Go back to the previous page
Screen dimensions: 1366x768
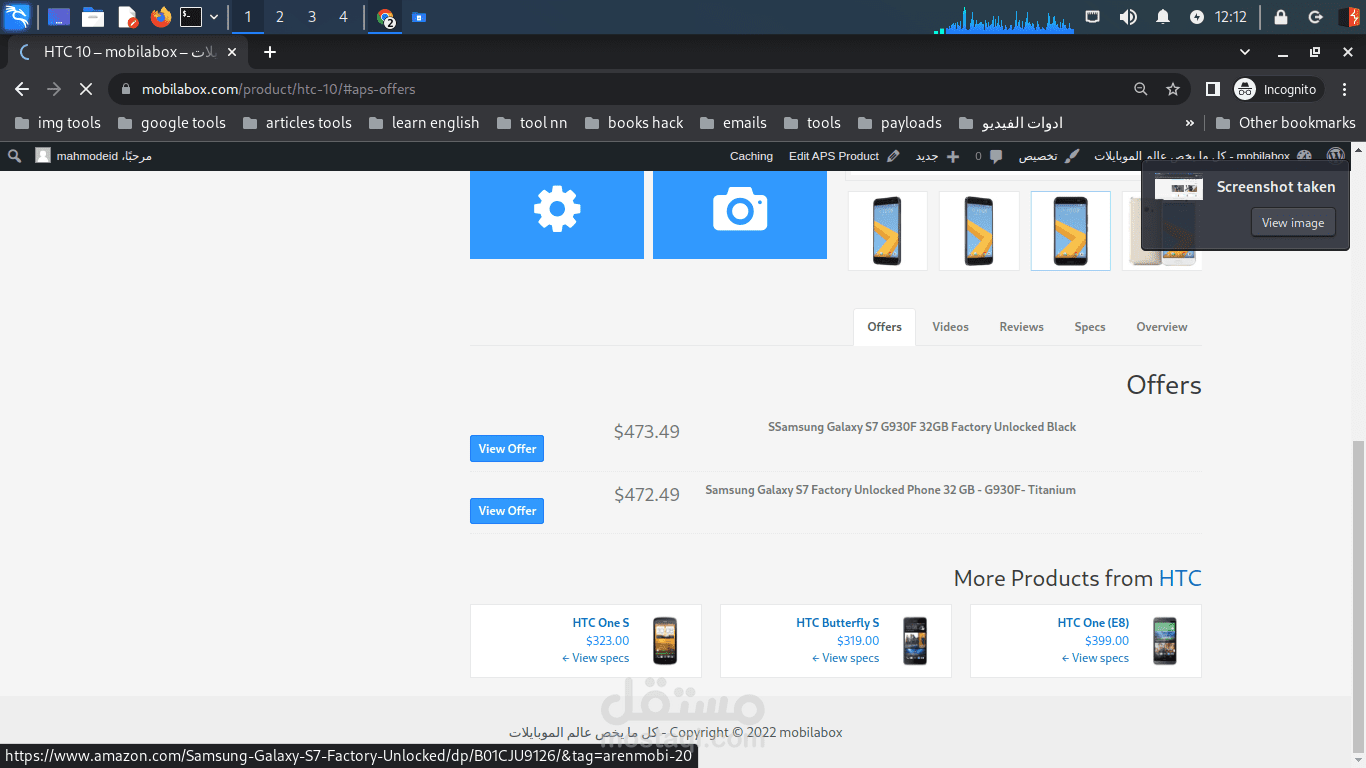point(22,89)
